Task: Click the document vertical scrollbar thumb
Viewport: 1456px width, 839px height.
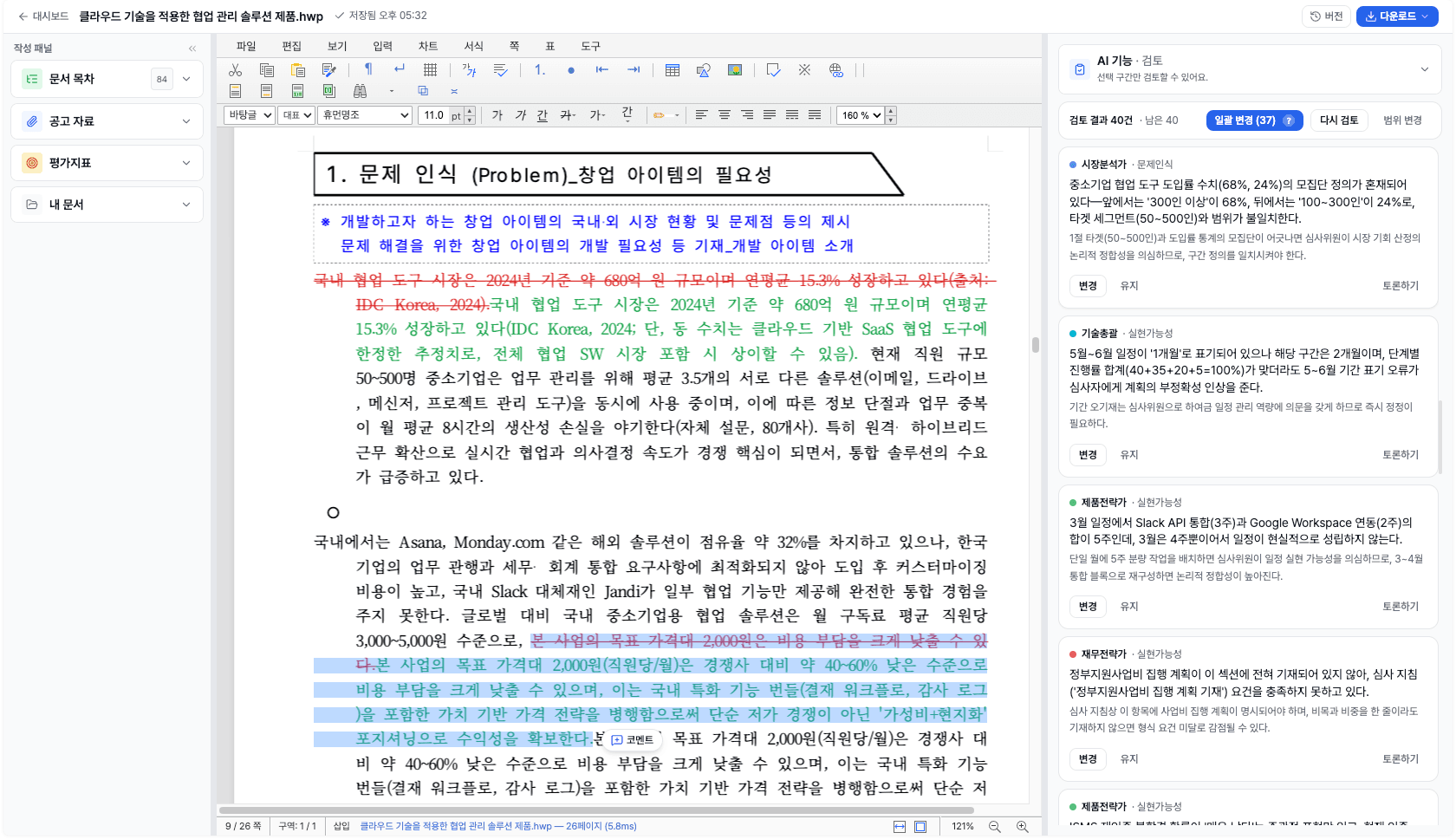Action: click(x=1035, y=345)
